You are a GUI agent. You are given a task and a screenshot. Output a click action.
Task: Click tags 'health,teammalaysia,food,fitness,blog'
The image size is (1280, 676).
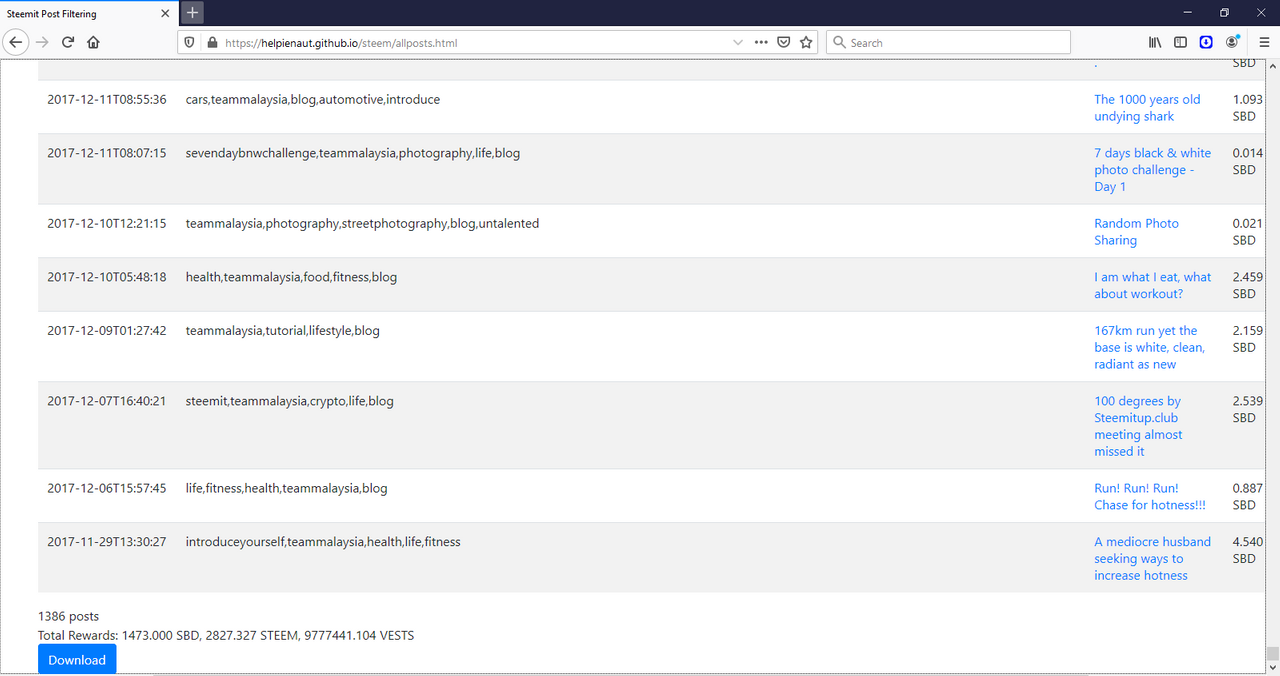click(291, 277)
